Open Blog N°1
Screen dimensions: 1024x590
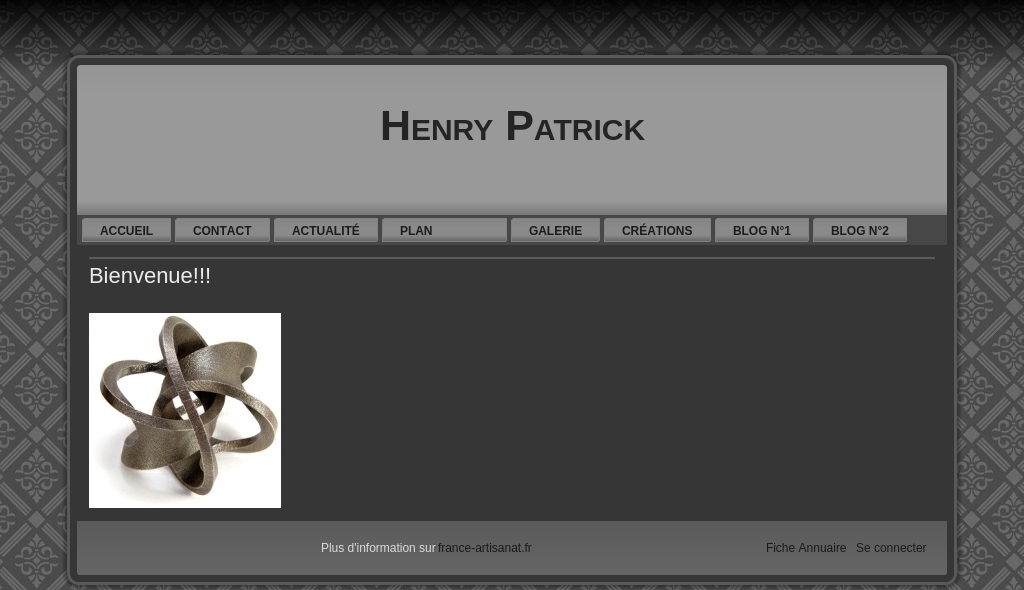coord(761,230)
